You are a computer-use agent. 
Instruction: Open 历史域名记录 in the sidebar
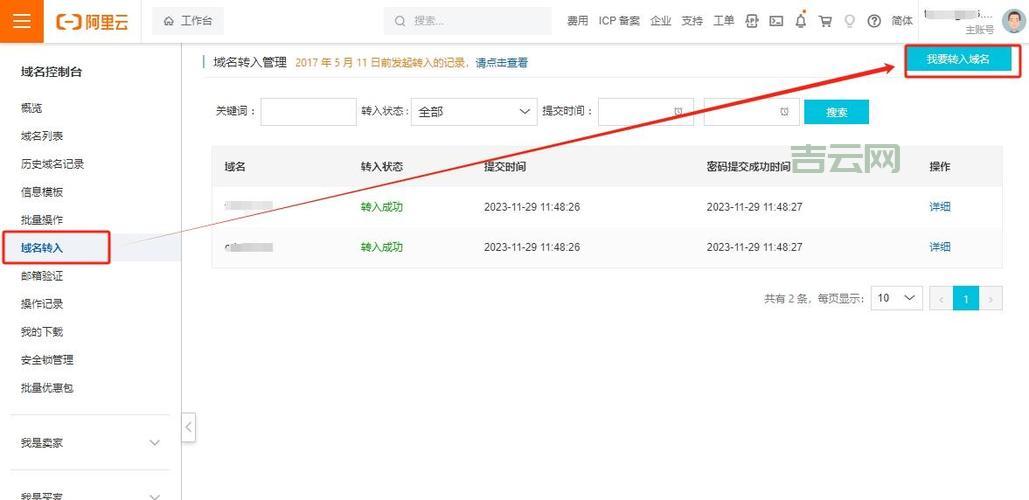pos(52,164)
